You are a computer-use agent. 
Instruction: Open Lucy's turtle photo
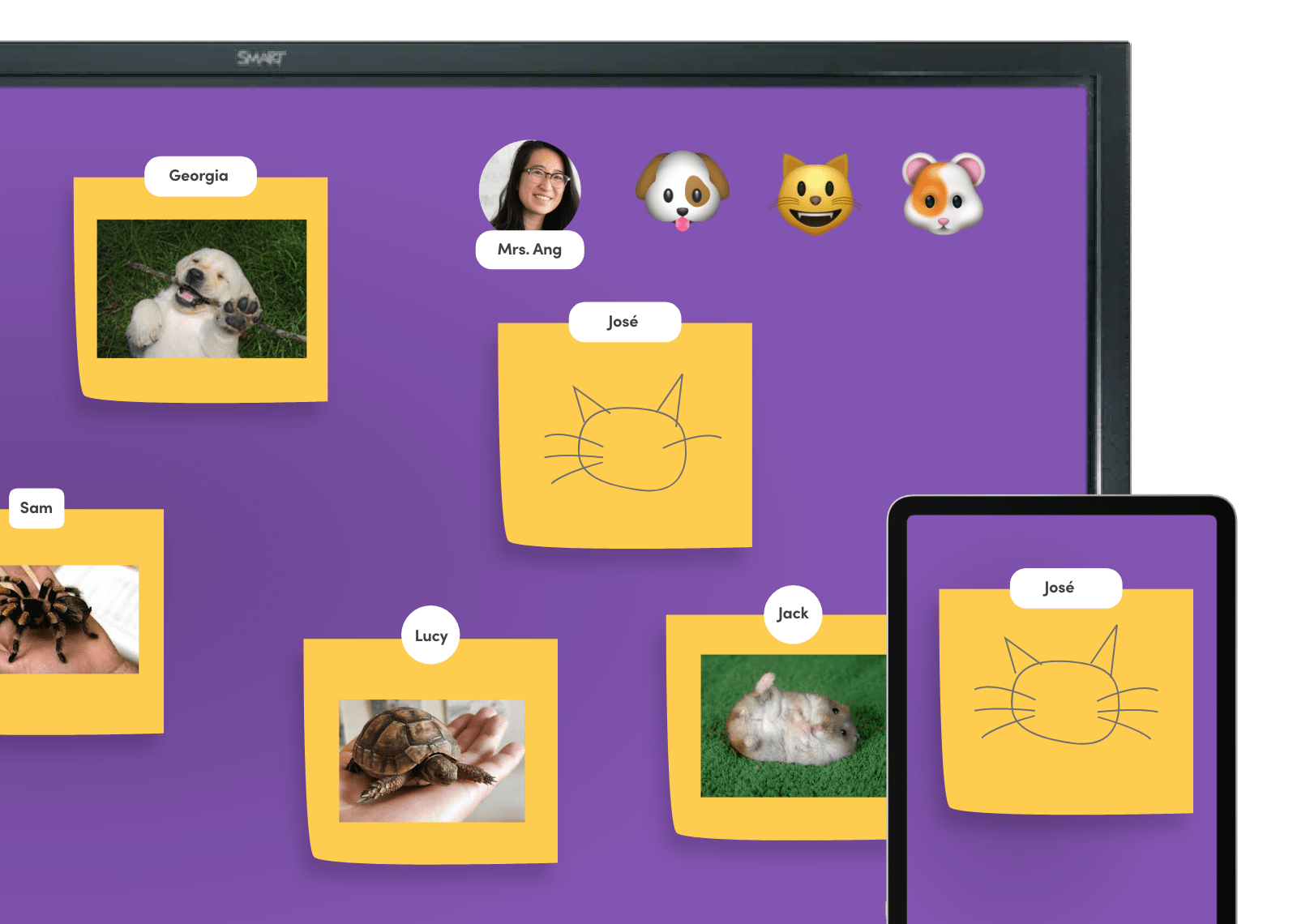(x=431, y=760)
